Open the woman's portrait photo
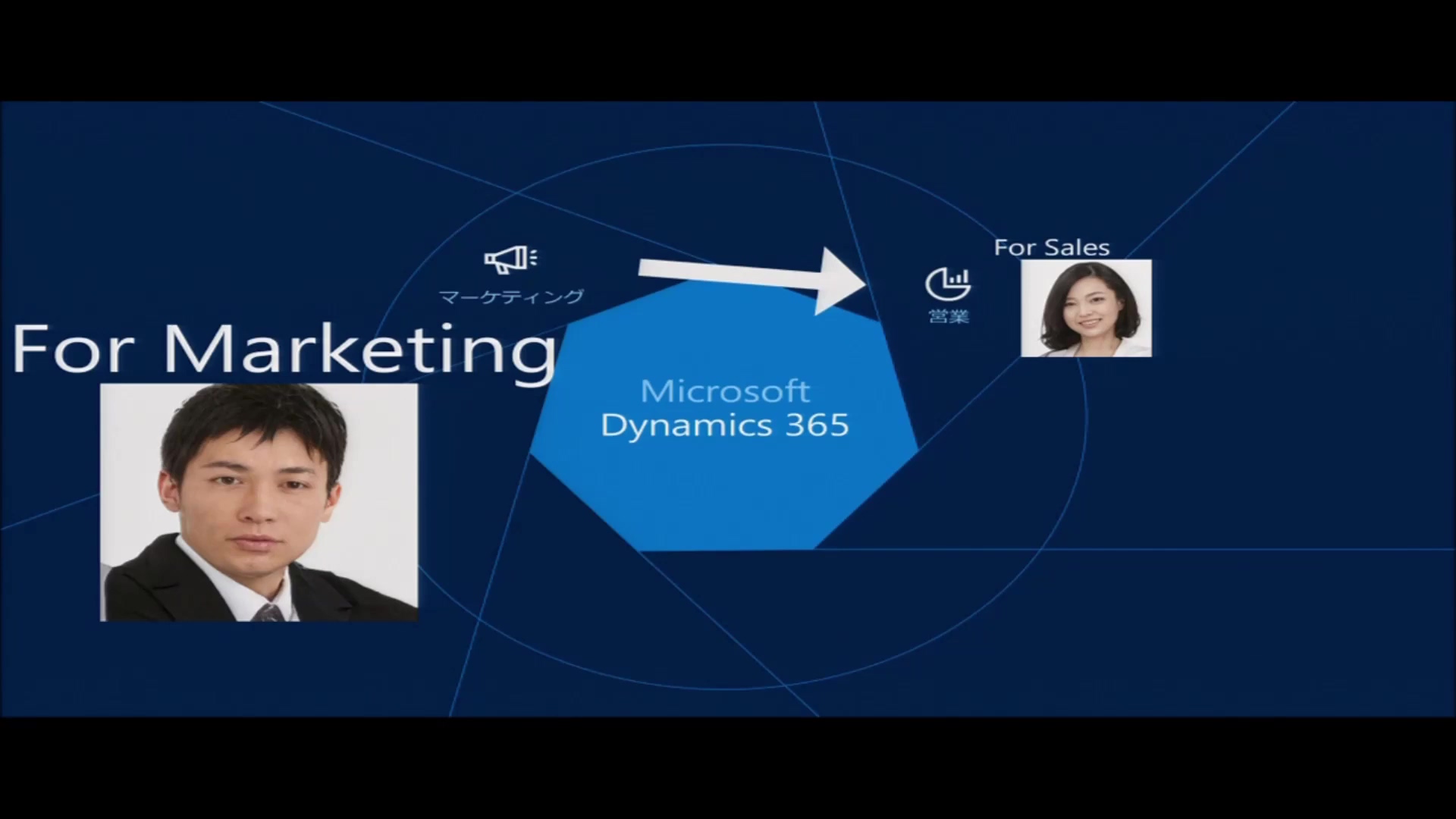 (x=1086, y=308)
